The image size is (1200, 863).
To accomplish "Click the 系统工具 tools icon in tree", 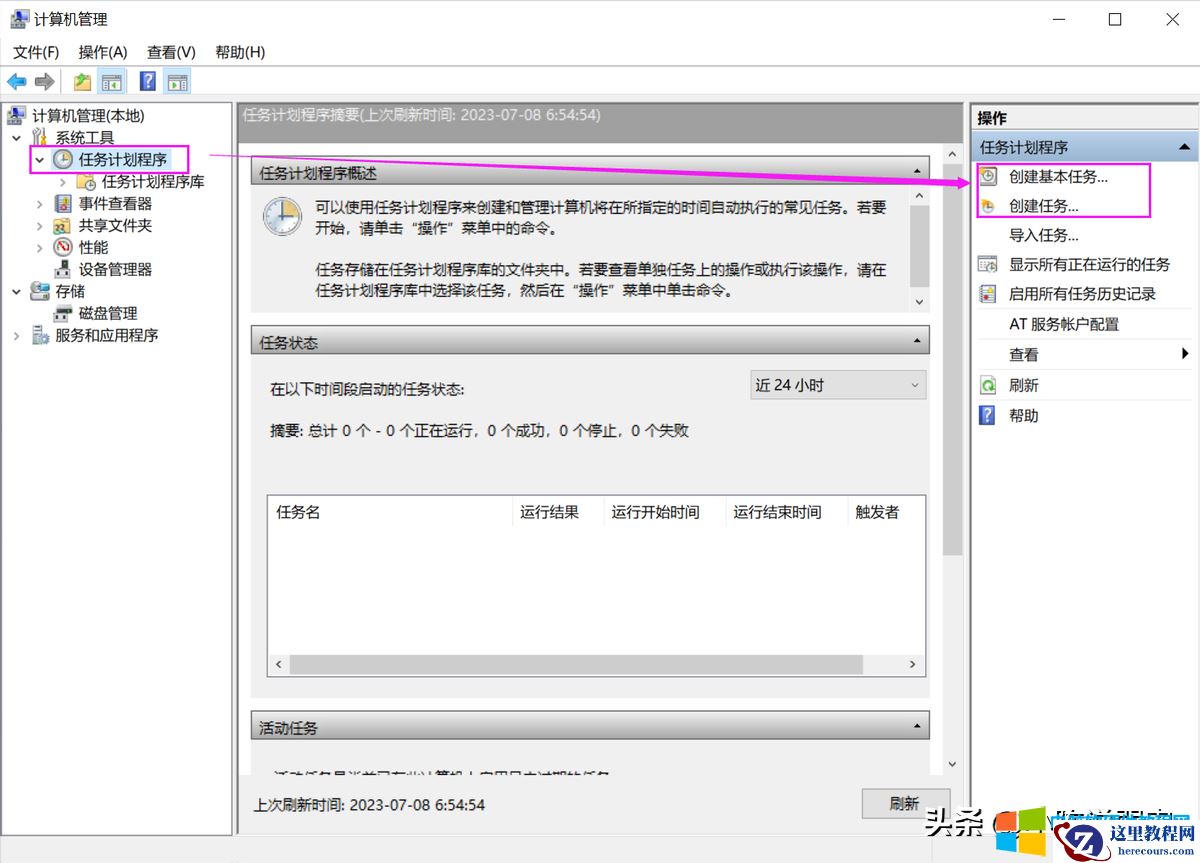I will click(40, 137).
